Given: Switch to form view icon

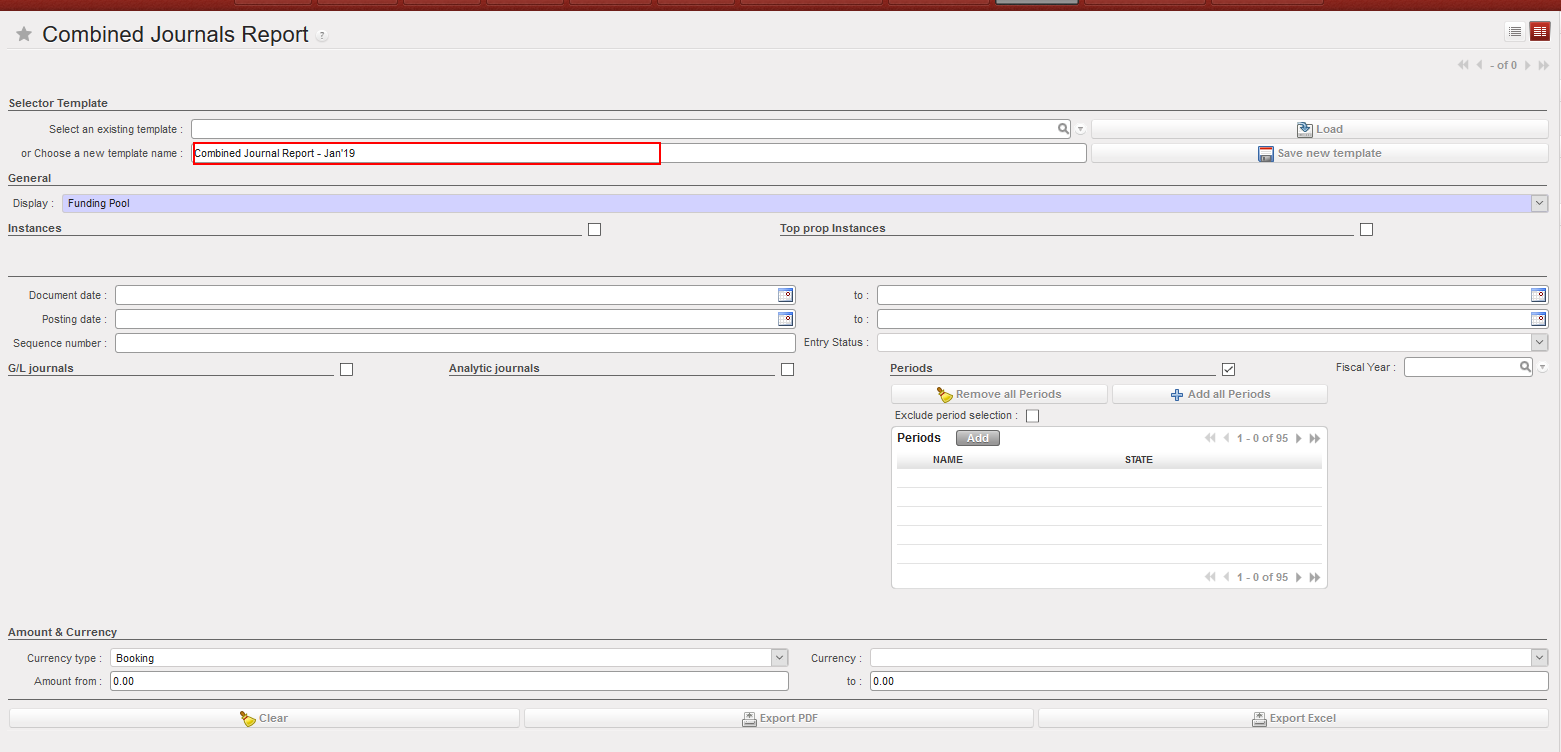Looking at the screenshot, I should 1539,32.
